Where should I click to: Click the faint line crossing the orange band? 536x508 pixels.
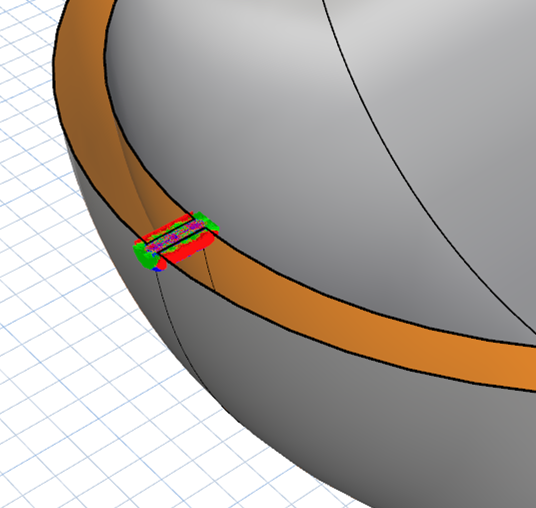click(x=210, y=270)
